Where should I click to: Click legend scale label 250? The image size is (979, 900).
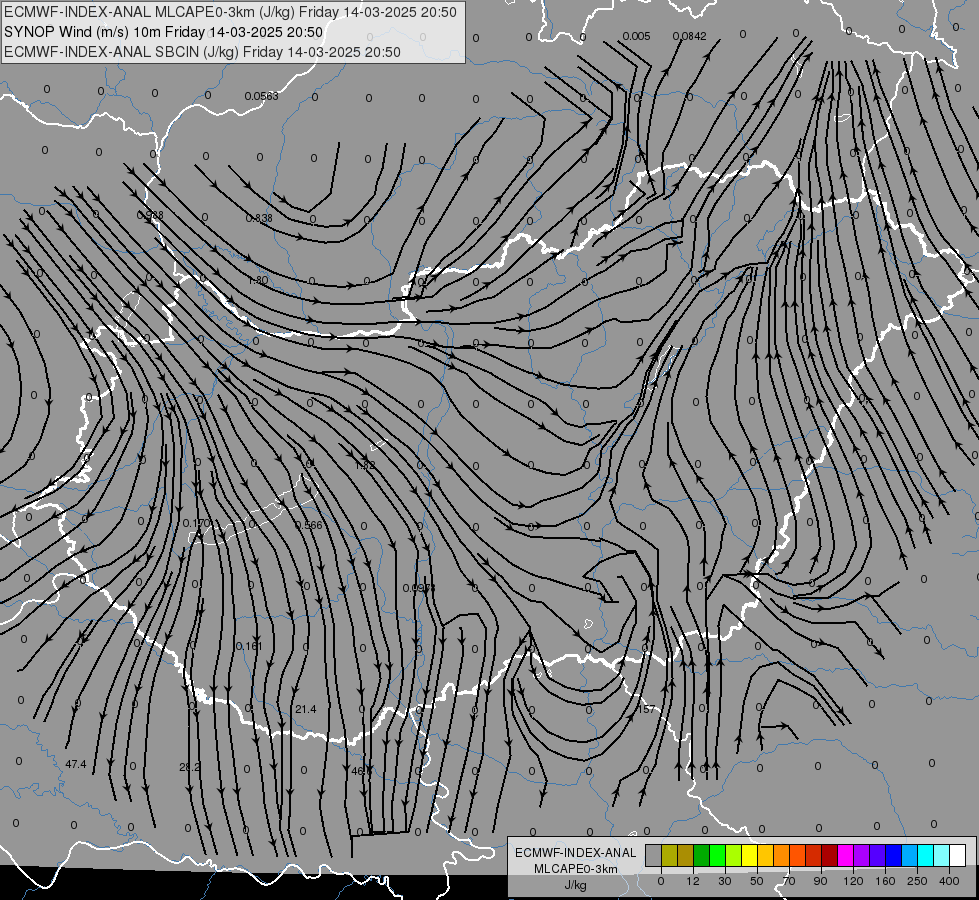click(917, 881)
